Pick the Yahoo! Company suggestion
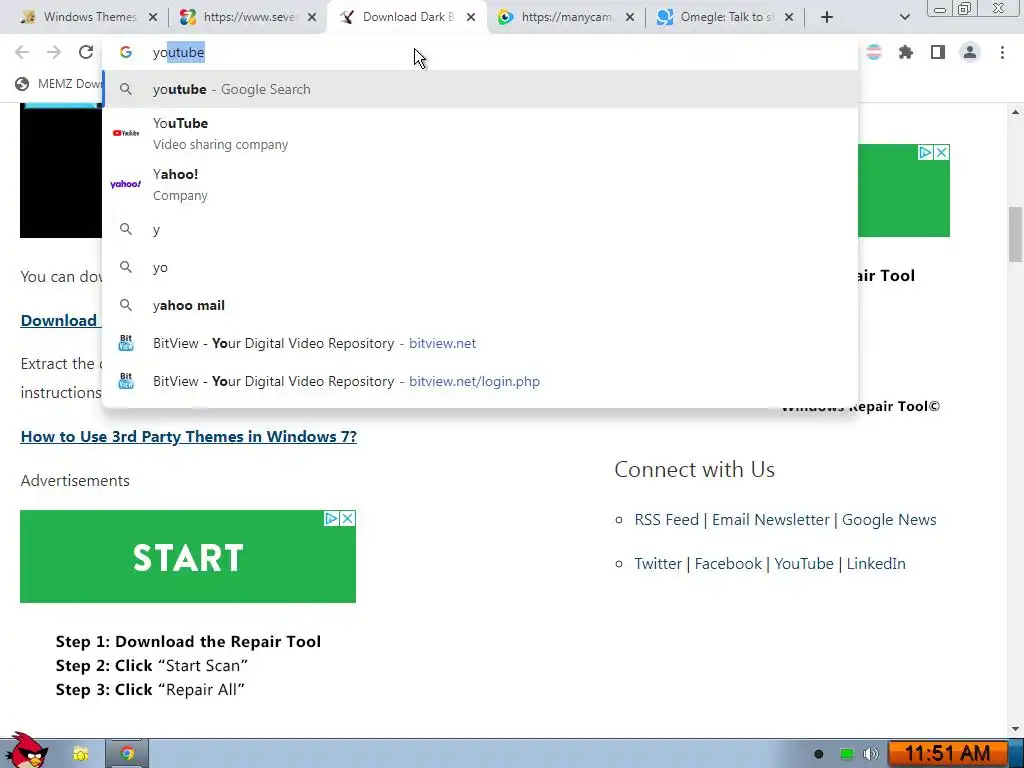Viewport: 1024px width, 768px height. click(480, 184)
